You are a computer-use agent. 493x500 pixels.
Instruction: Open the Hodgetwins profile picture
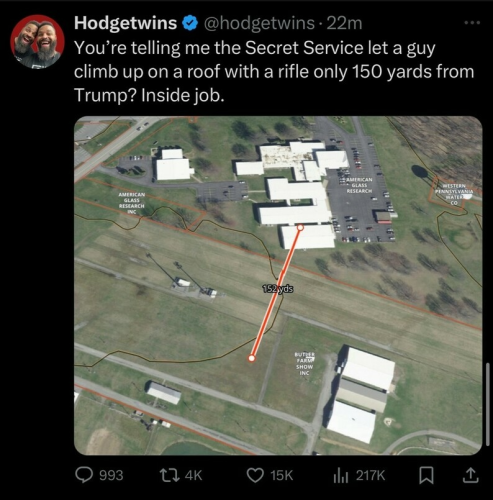tap(37, 41)
